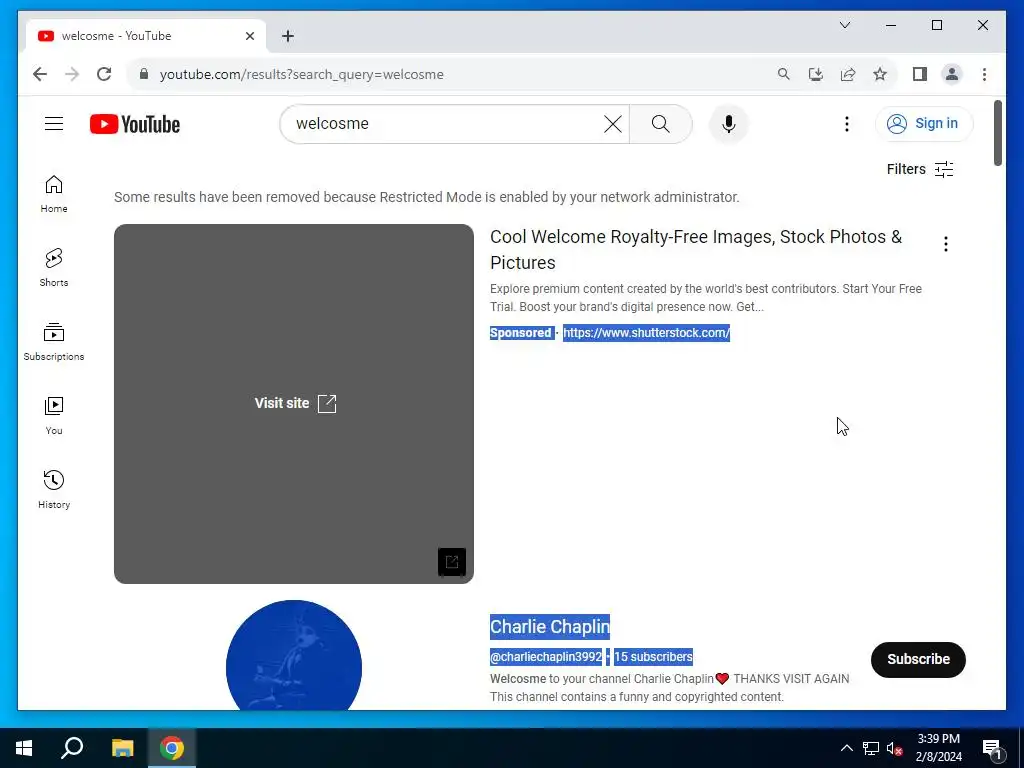Click Chrome in the taskbar
Image resolution: width=1024 pixels, height=768 pixels.
(172, 748)
